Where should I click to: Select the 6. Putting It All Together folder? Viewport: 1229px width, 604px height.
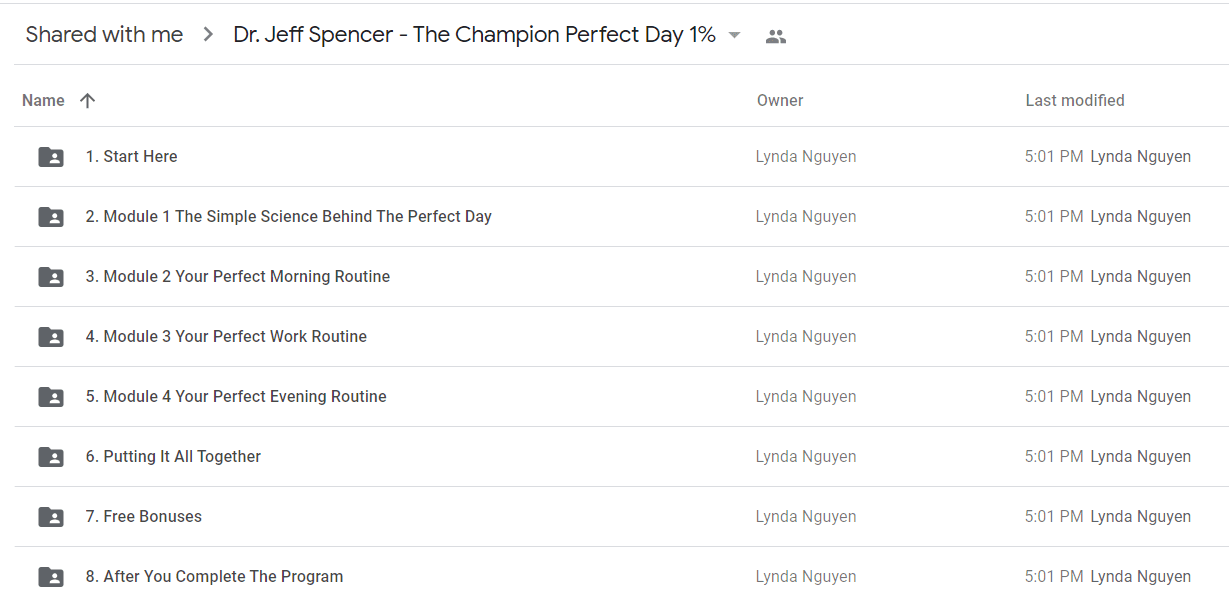621,457
